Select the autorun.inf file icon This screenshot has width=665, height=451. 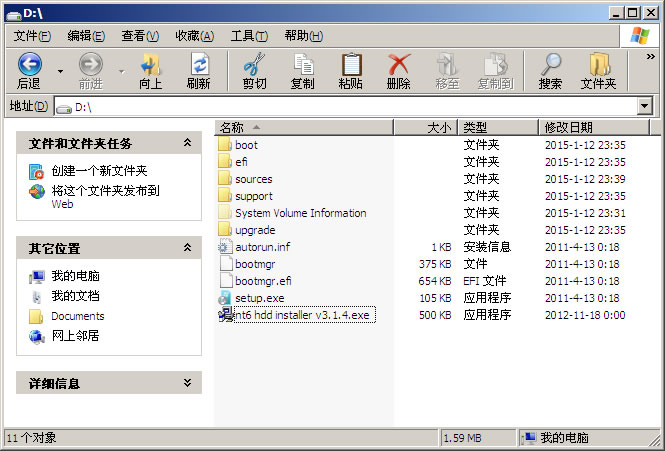pyautogui.click(x=225, y=247)
